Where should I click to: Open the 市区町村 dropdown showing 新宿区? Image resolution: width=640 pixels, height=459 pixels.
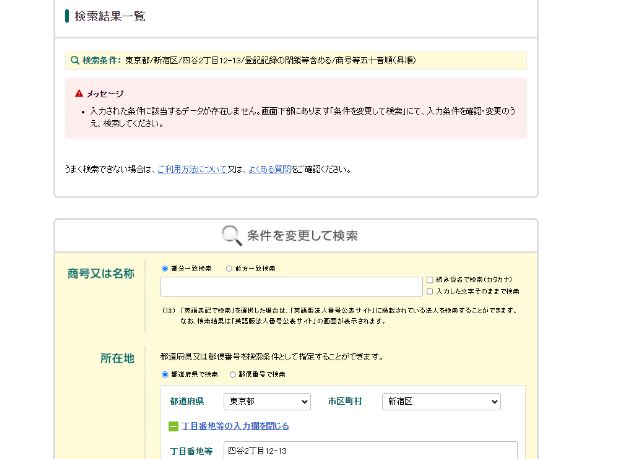(x=440, y=402)
